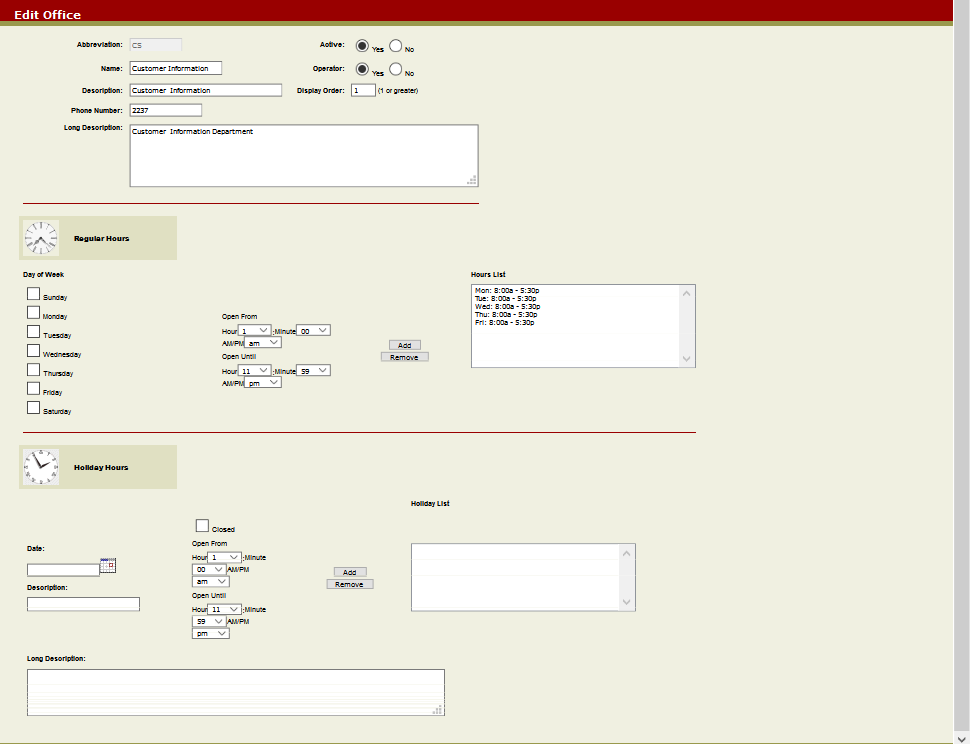Check the Monday checkbox
Screen dimensions: 970x744
coord(33,313)
